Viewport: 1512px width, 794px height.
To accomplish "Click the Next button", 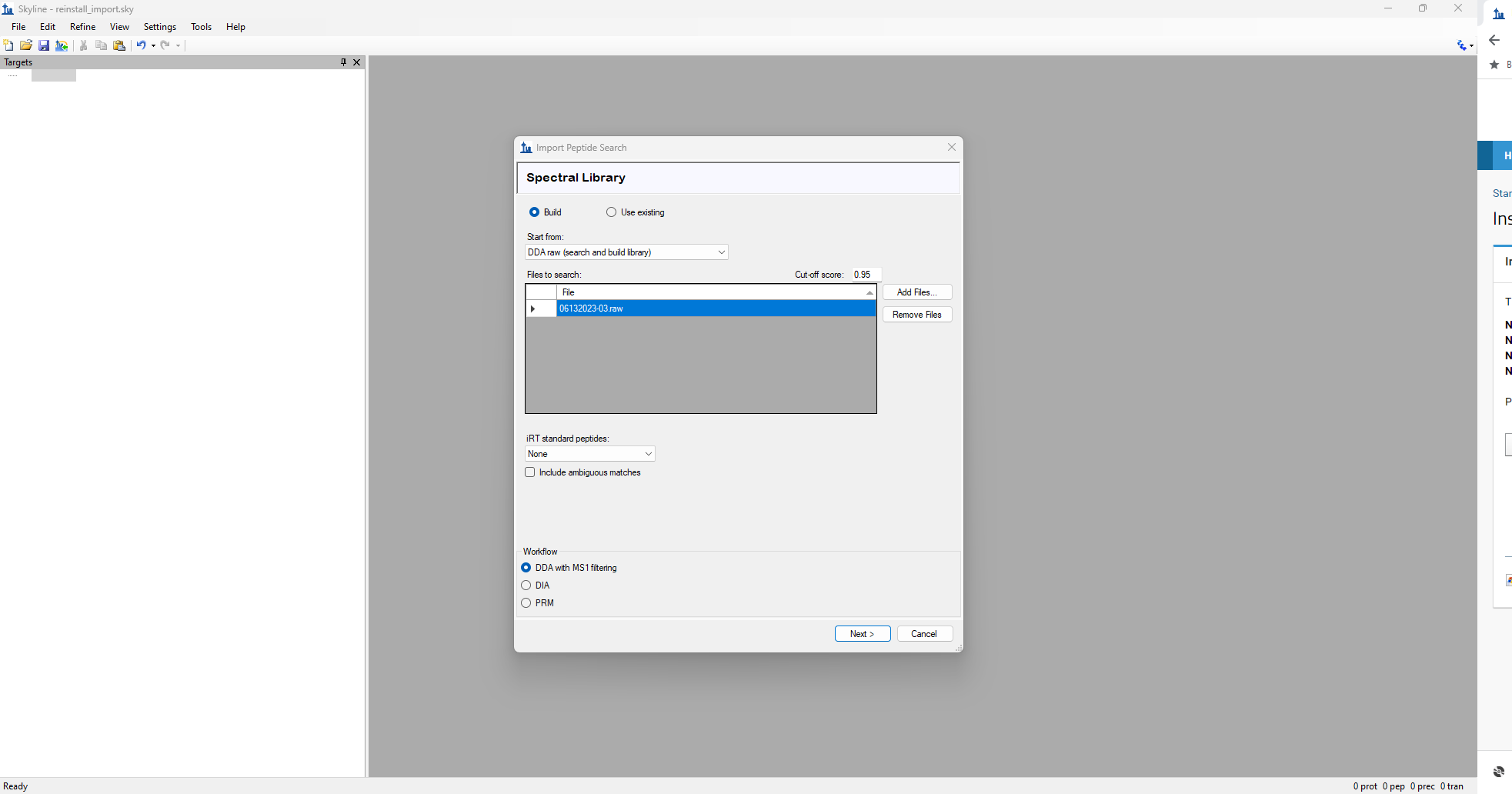I will pyautogui.click(x=862, y=634).
